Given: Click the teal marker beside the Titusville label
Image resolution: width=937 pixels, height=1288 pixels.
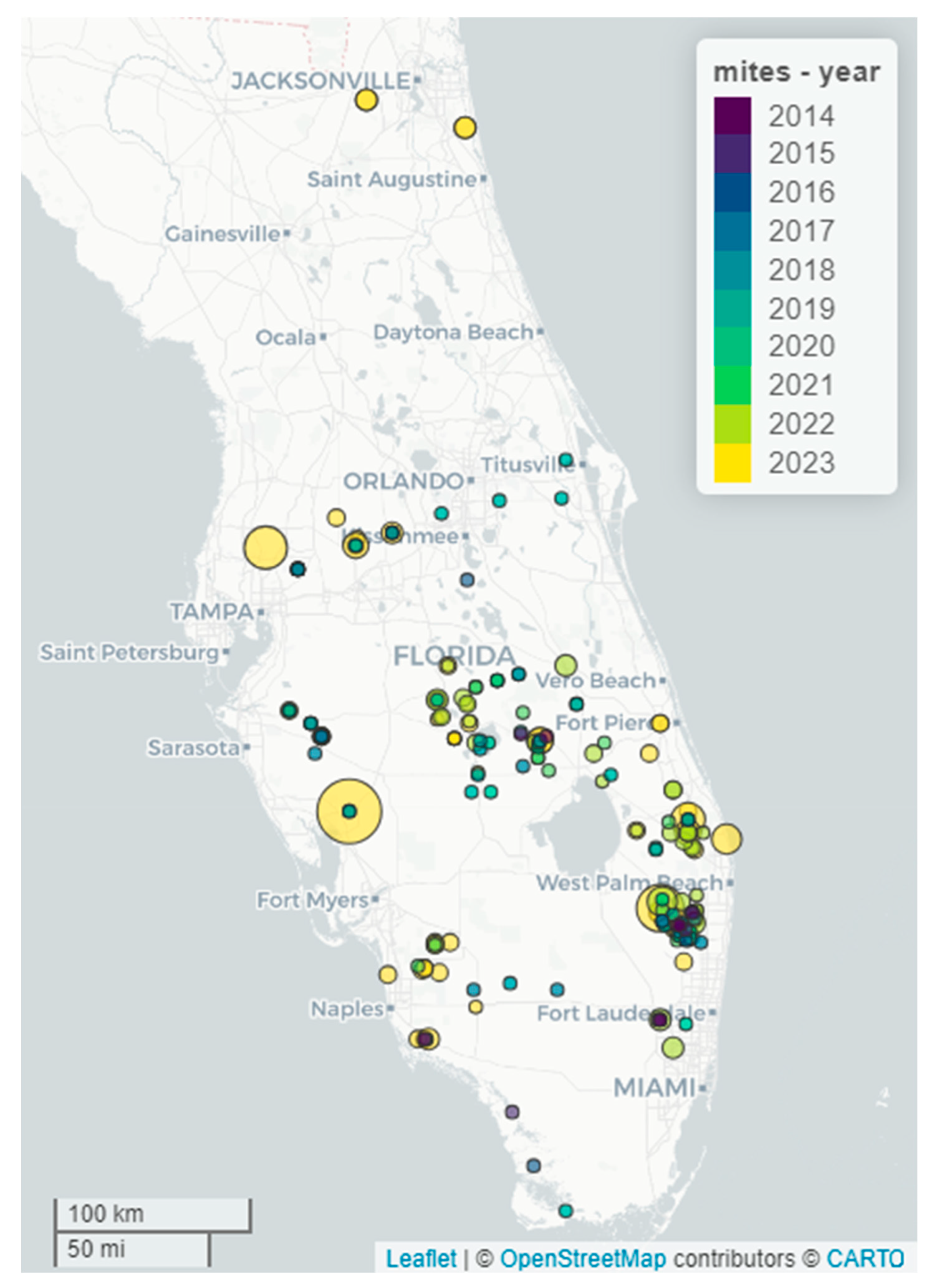Looking at the screenshot, I should click(x=566, y=459).
